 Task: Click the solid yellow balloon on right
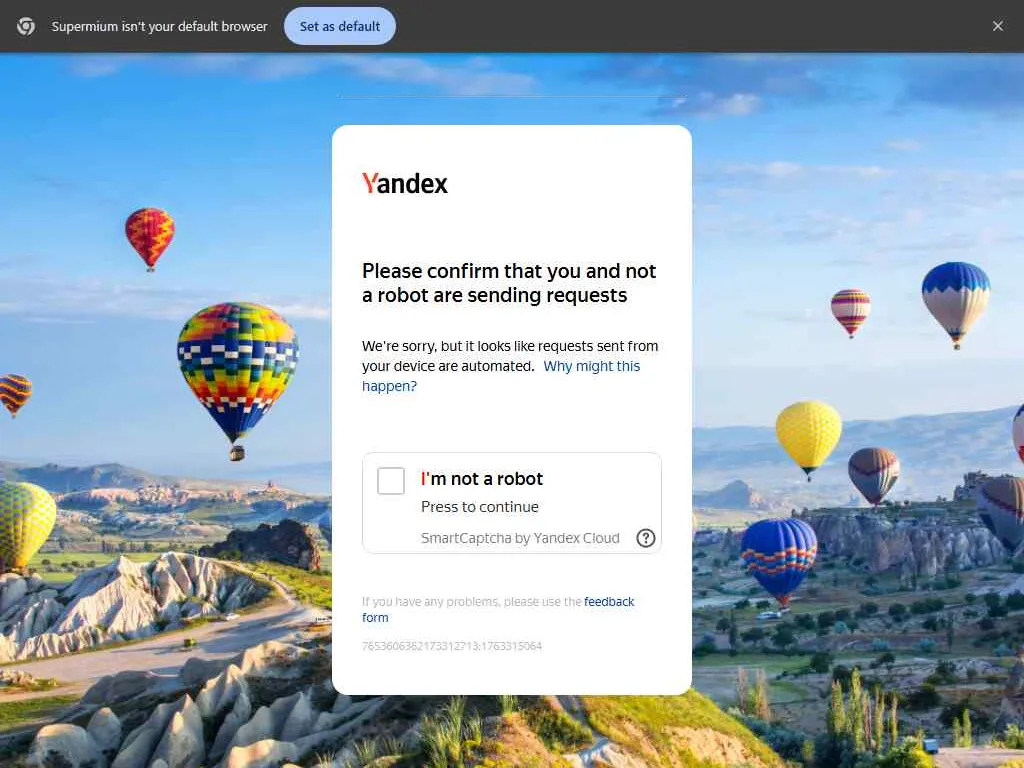click(x=808, y=440)
